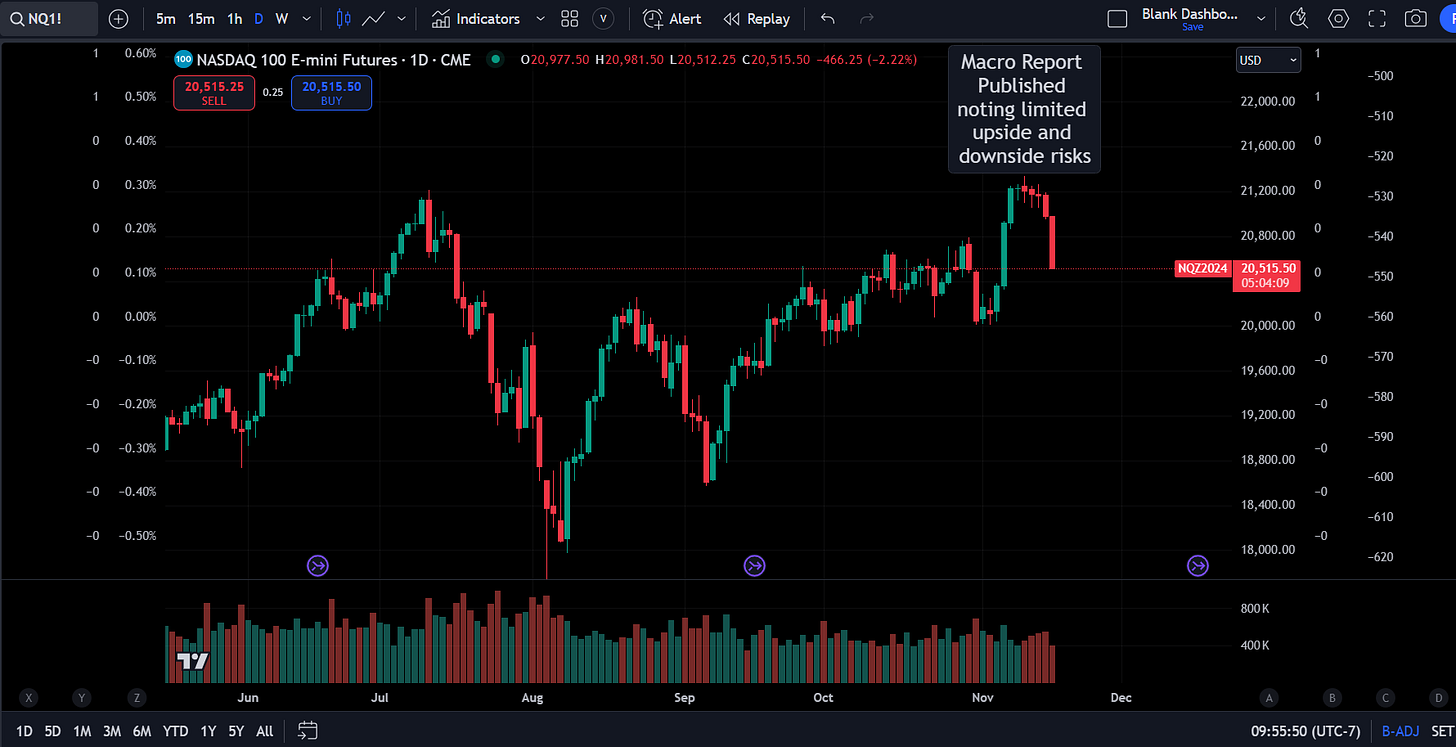
Task: Click the red 20,515.25 SELL button
Action: pos(213,93)
